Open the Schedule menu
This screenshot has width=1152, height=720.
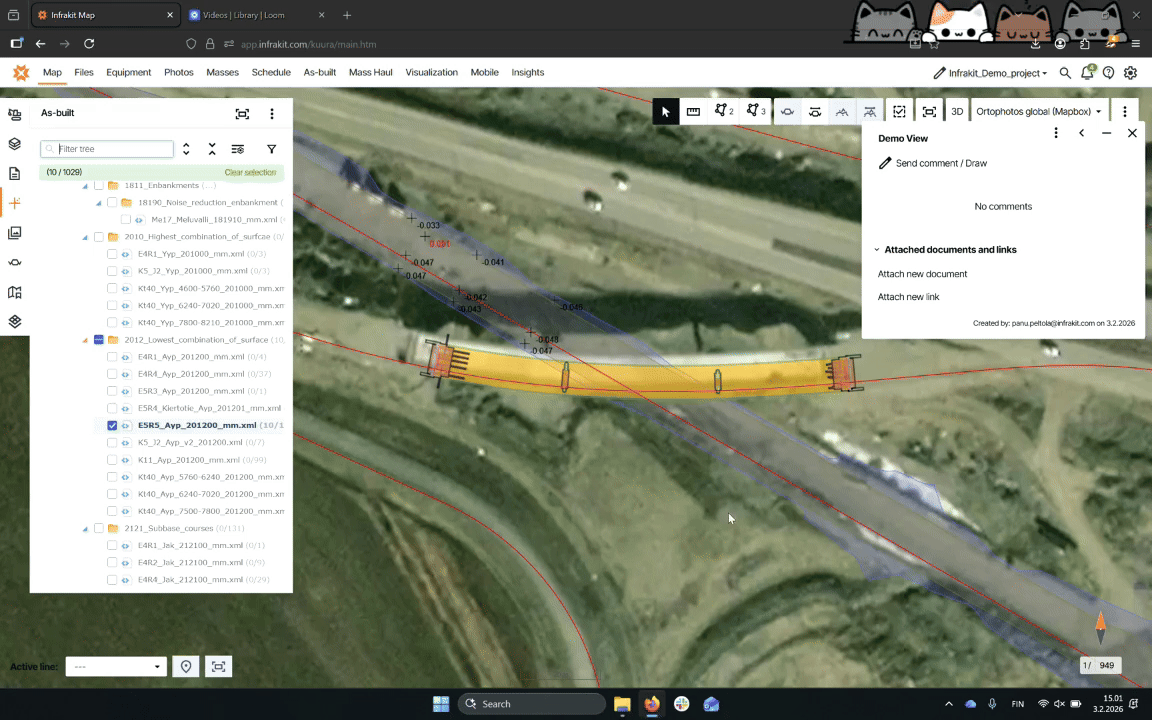(x=271, y=72)
